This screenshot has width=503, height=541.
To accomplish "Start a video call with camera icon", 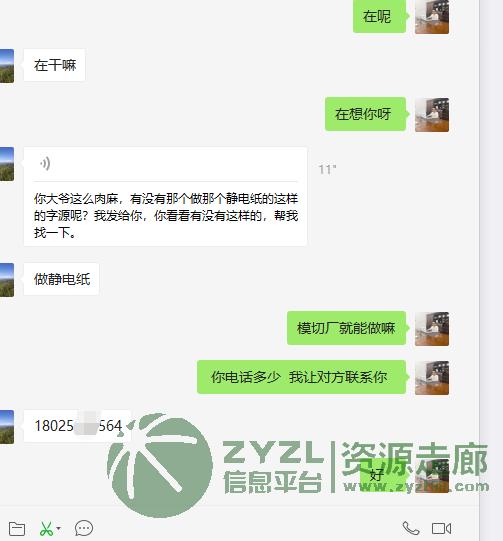I will (x=441, y=528).
